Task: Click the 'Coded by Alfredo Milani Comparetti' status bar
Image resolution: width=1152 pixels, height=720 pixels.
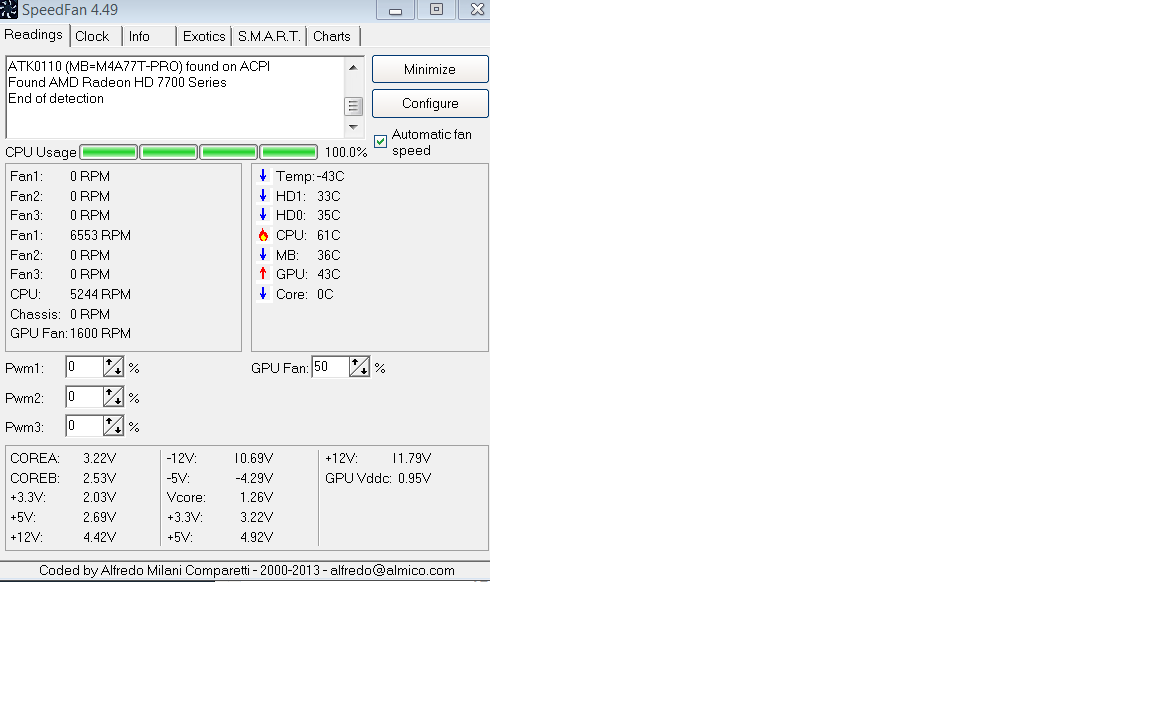Action: pyautogui.click(x=247, y=570)
